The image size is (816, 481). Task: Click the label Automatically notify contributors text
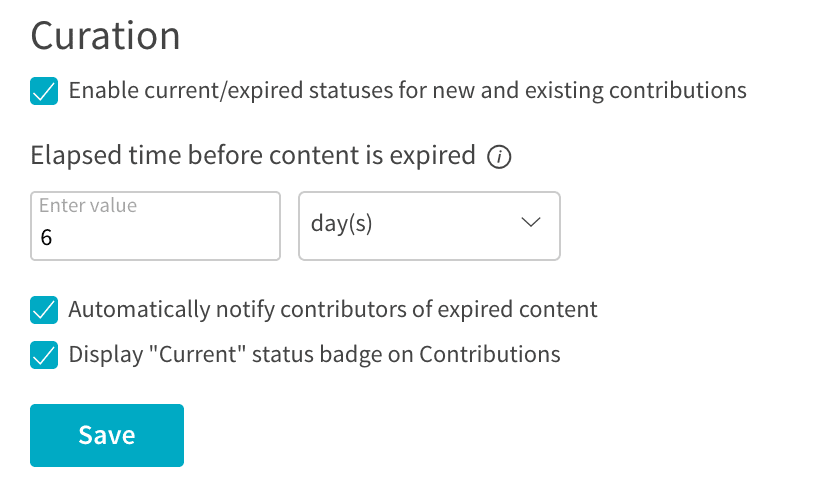pyautogui.click(x=333, y=310)
